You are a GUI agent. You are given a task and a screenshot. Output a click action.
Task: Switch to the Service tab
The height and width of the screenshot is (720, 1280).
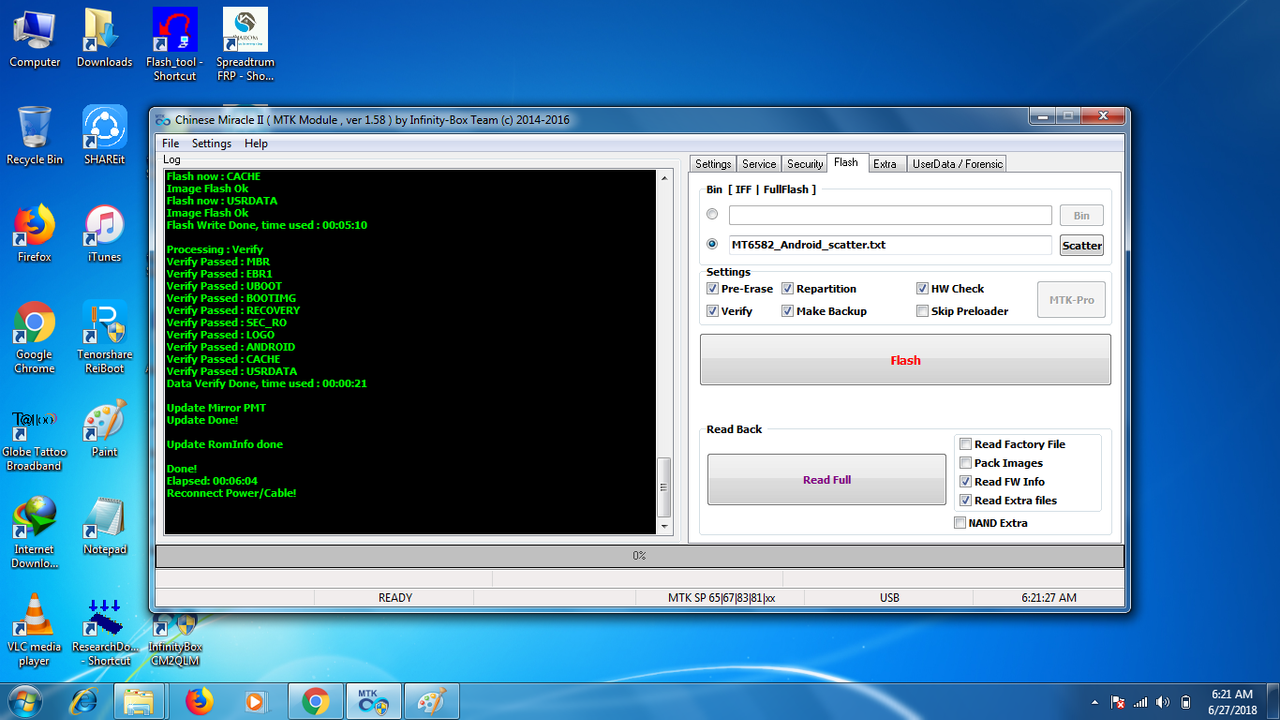pyautogui.click(x=759, y=164)
